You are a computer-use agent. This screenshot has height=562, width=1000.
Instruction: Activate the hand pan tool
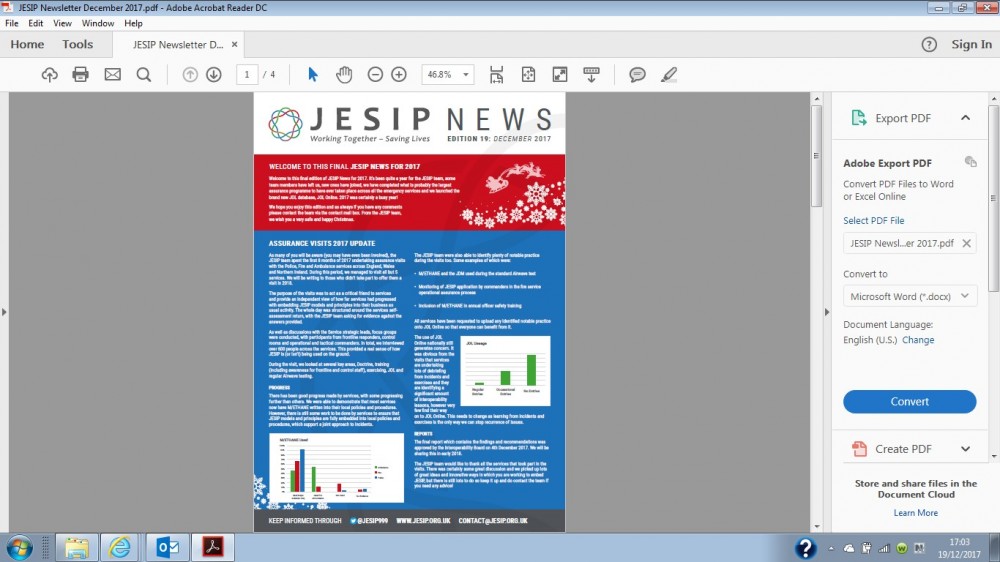(x=344, y=75)
